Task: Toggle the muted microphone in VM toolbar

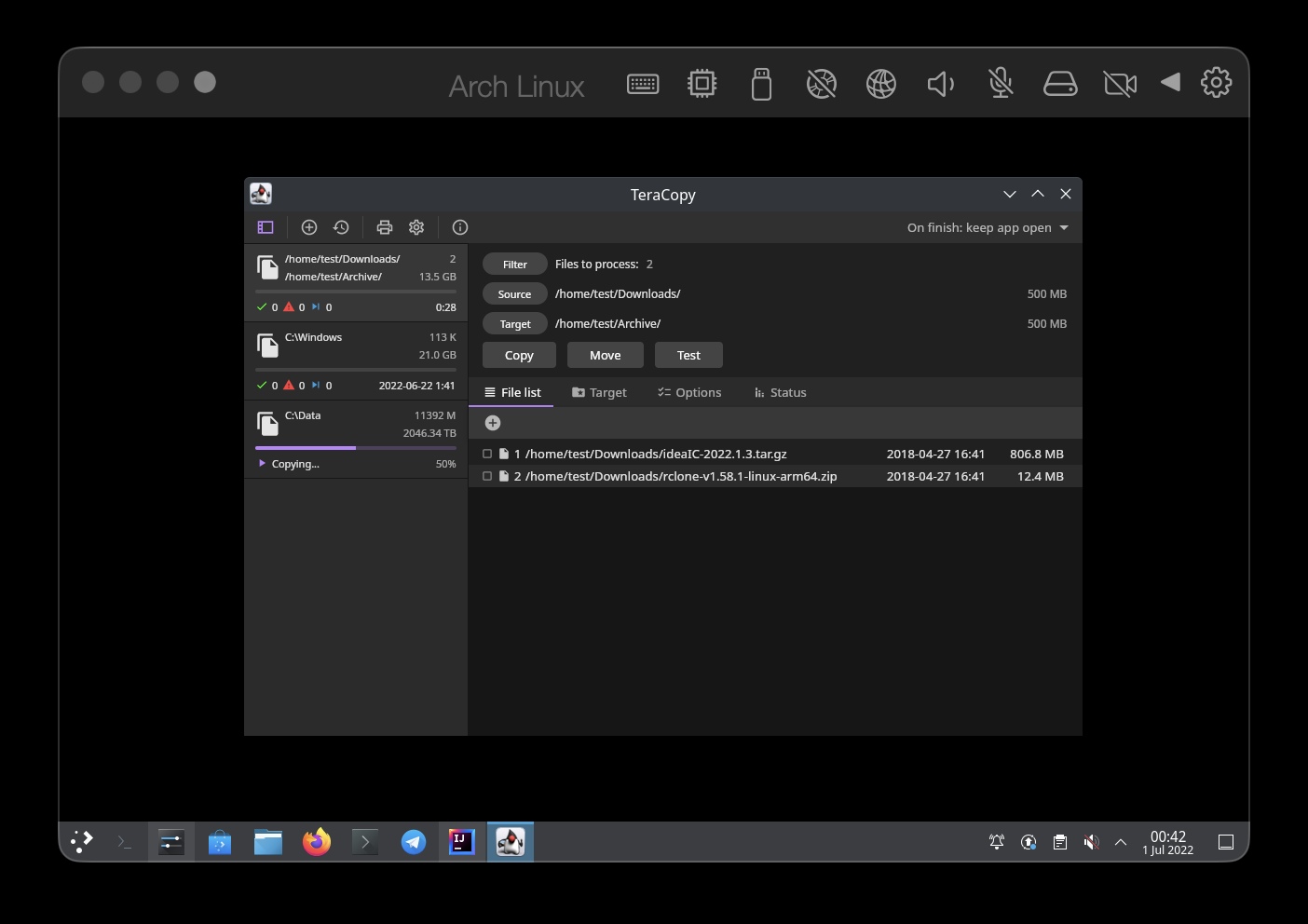Action: [1001, 84]
